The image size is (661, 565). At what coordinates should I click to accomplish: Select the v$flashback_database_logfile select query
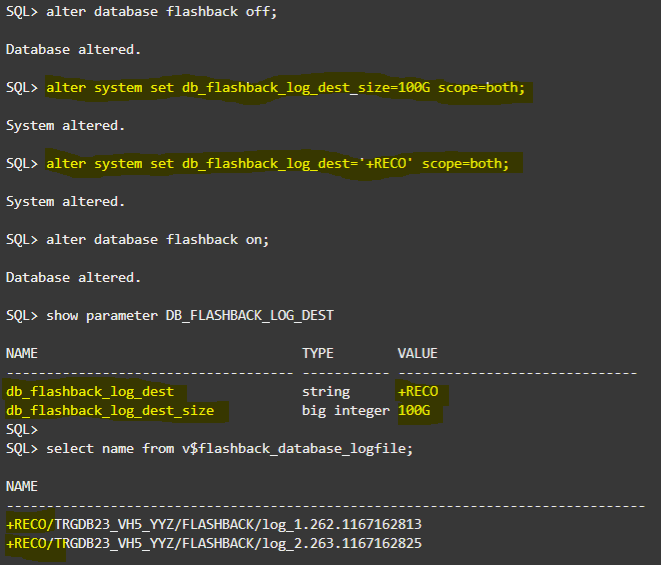click(x=229, y=448)
